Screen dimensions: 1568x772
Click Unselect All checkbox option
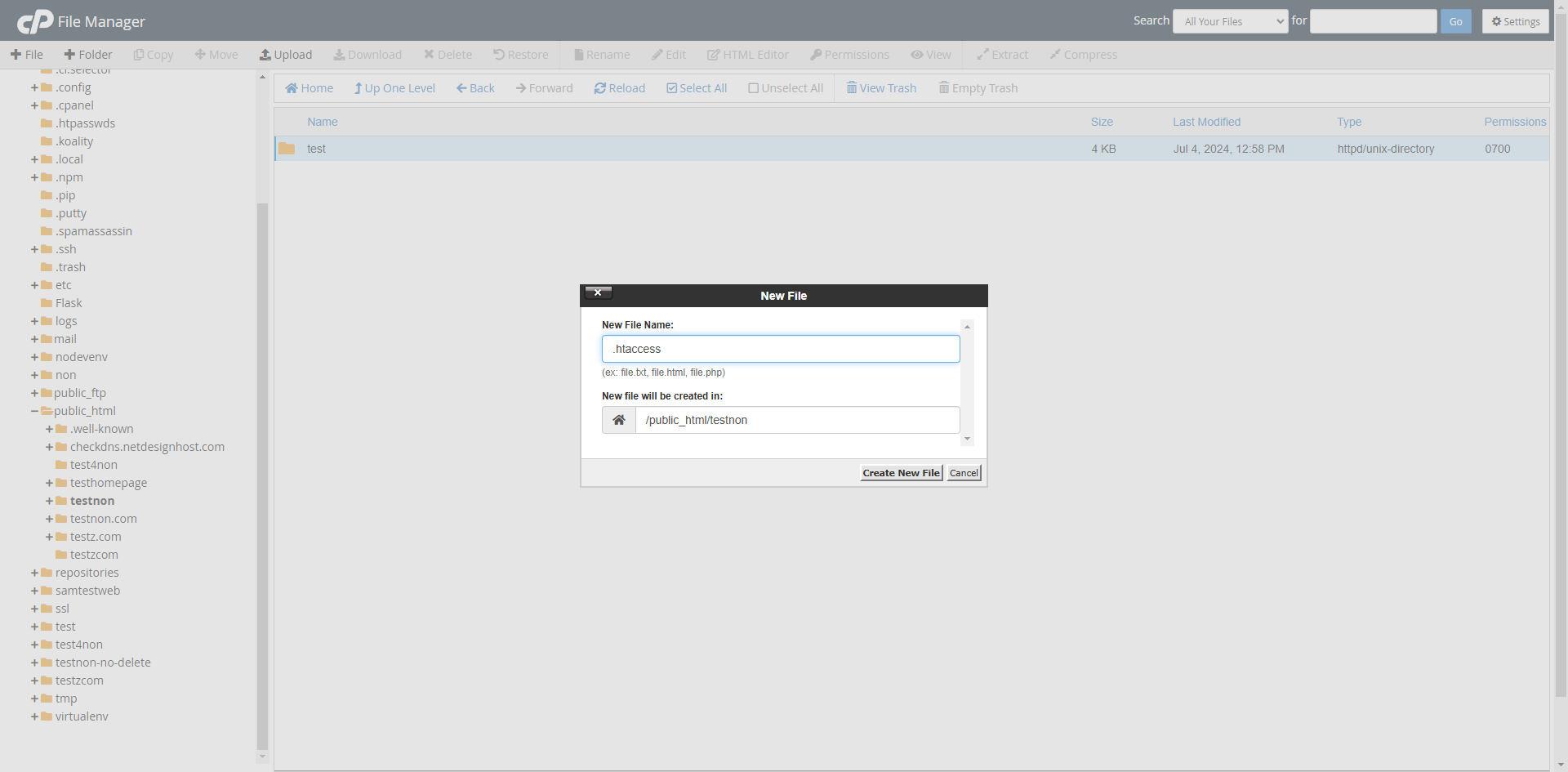tap(786, 88)
